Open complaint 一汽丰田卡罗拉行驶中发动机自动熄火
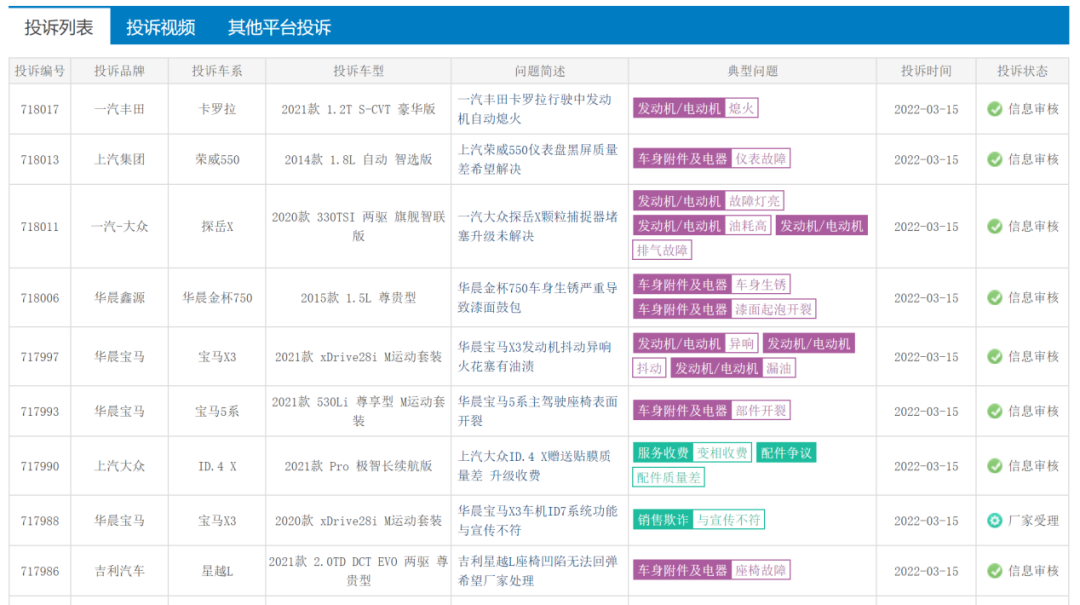 (535, 109)
